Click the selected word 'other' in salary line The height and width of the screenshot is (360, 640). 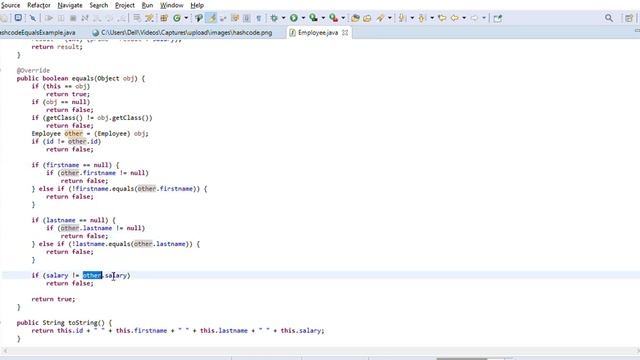(92, 276)
